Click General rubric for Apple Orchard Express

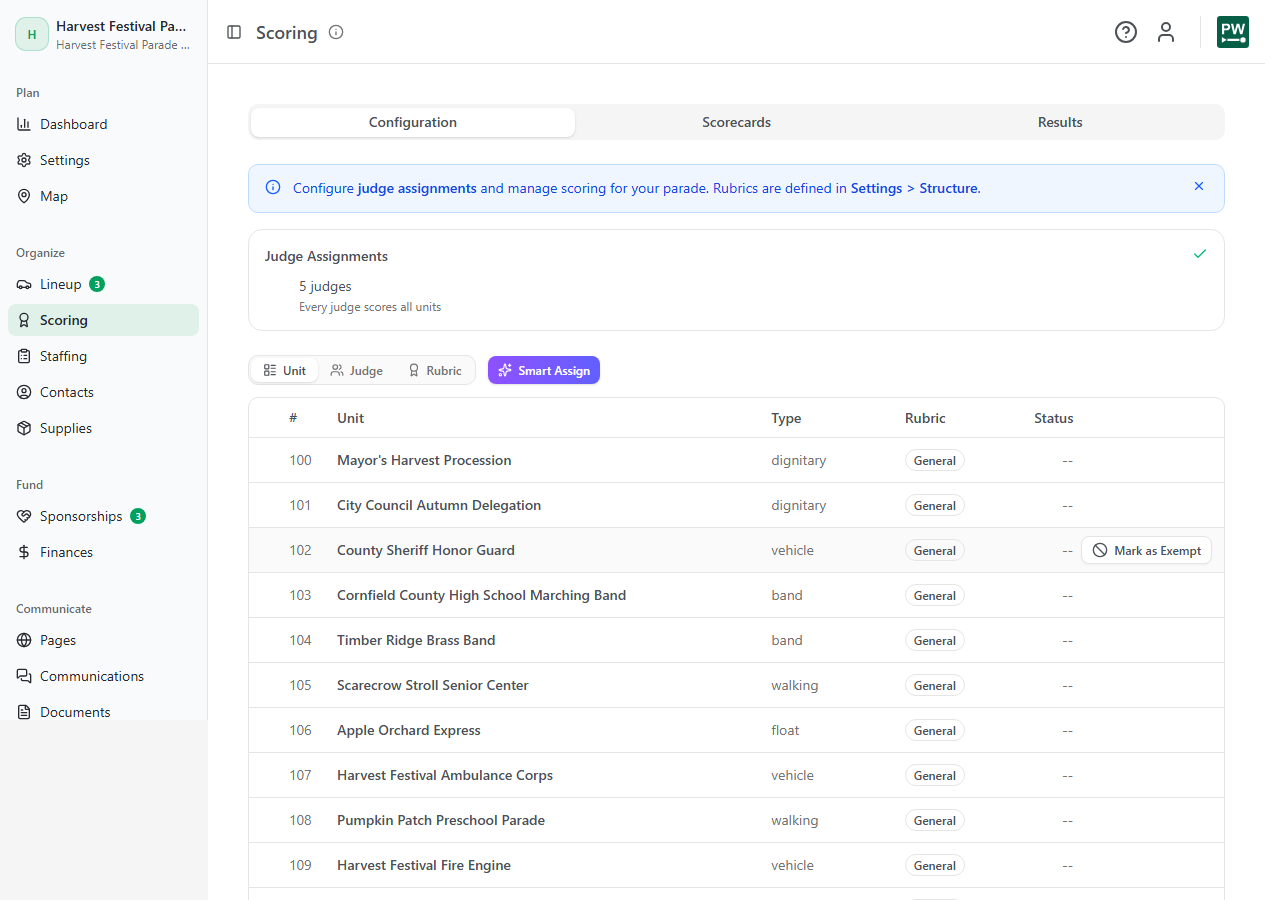(x=935, y=730)
